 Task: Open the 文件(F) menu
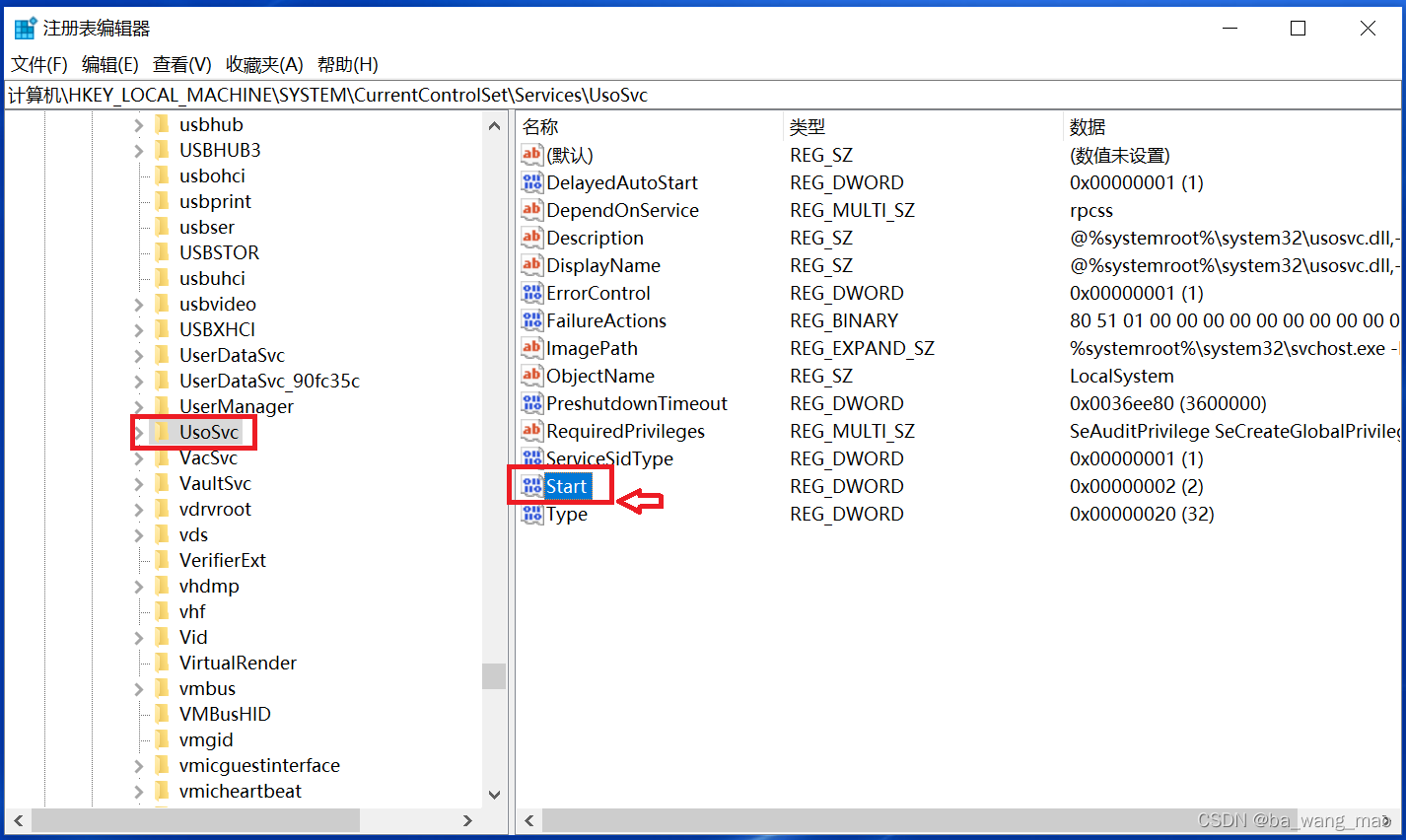(39, 64)
